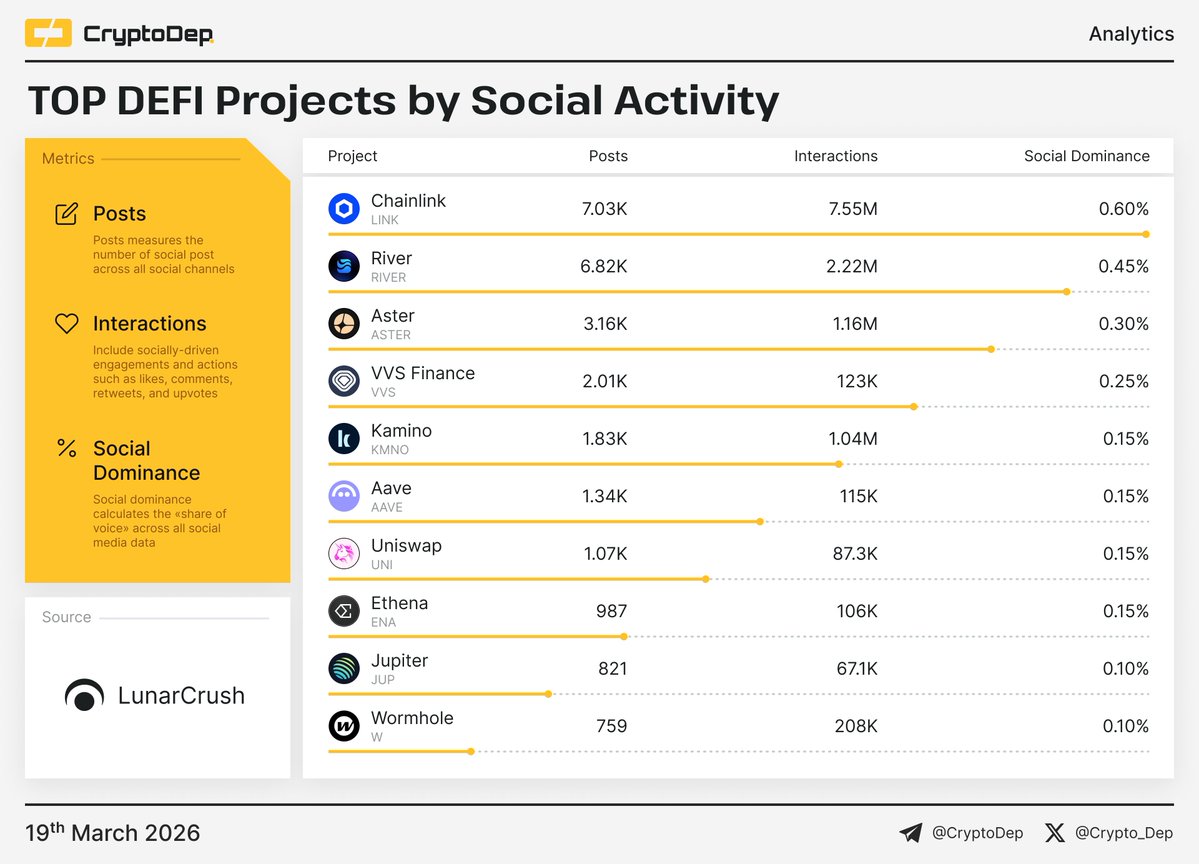
Task: Click Chainlink's social dominance progress bar
Action: click(x=740, y=234)
